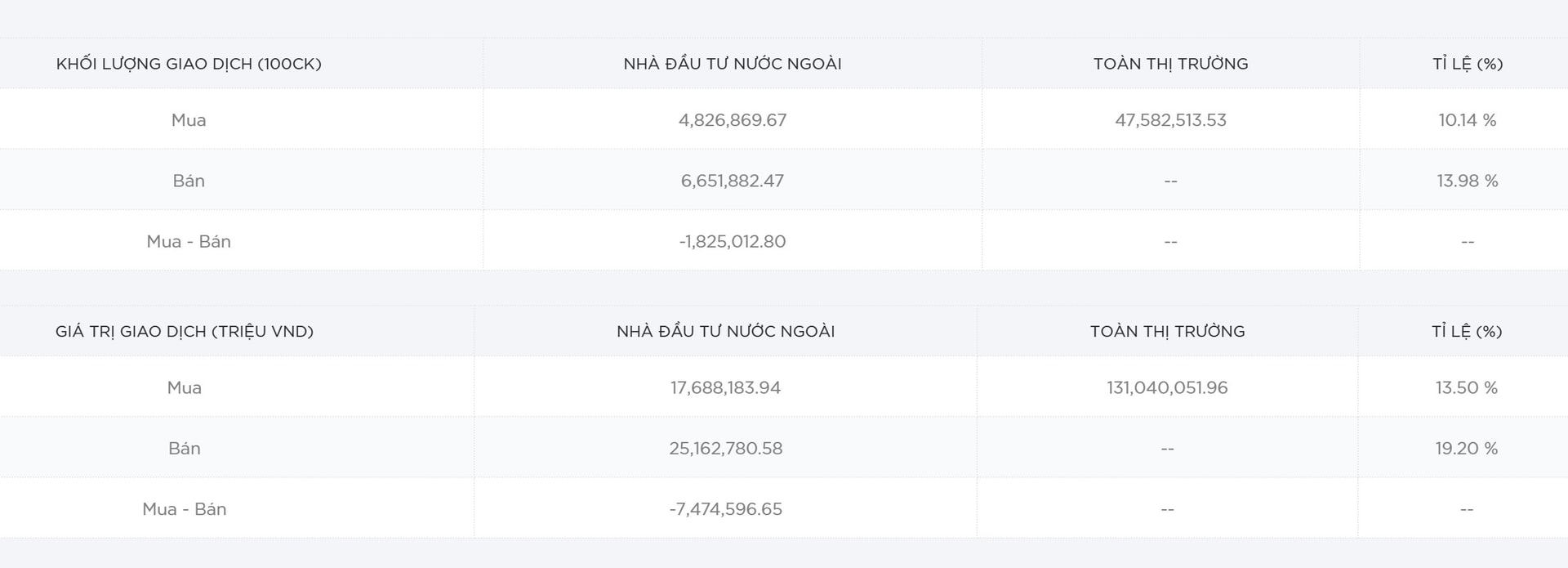This screenshot has height=568, width=1568.
Task: Click 'TOÀN THỊ TRƯỜNG' header in volume table
Action: (x=1170, y=64)
